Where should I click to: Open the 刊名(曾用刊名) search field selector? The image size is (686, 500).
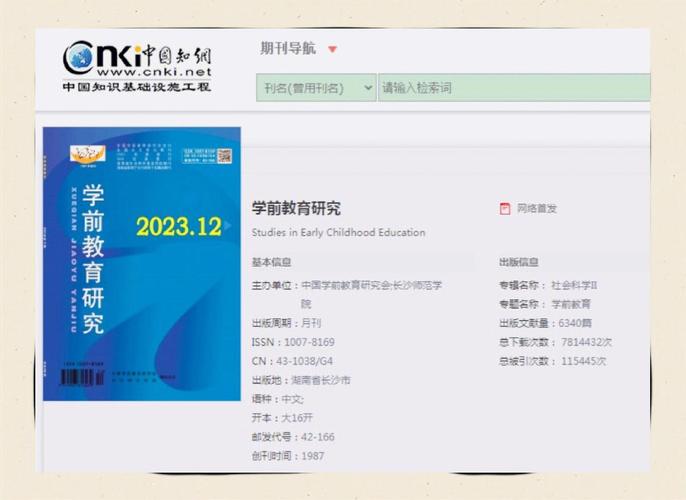(x=316, y=88)
